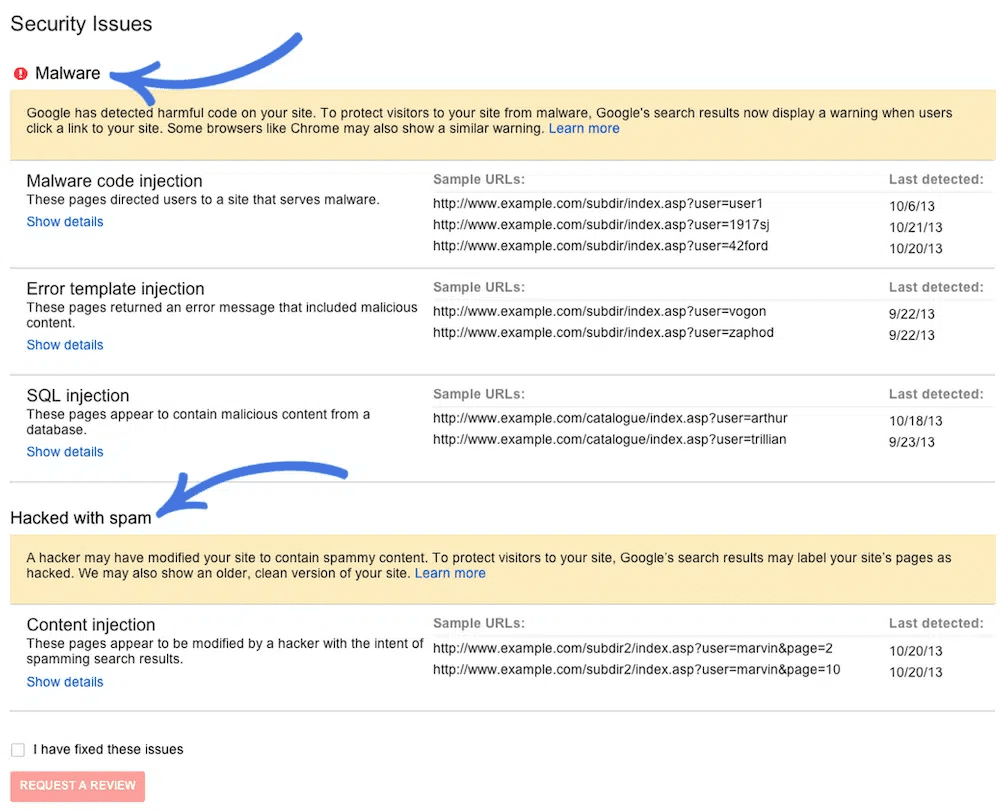Expand Content injection details

(65, 682)
